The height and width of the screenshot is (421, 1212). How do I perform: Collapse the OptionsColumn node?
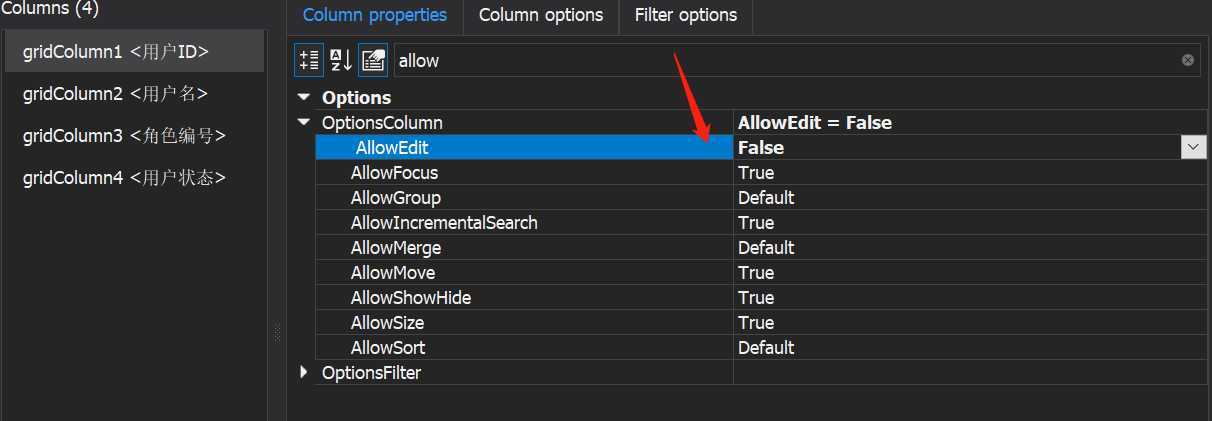click(x=304, y=122)
